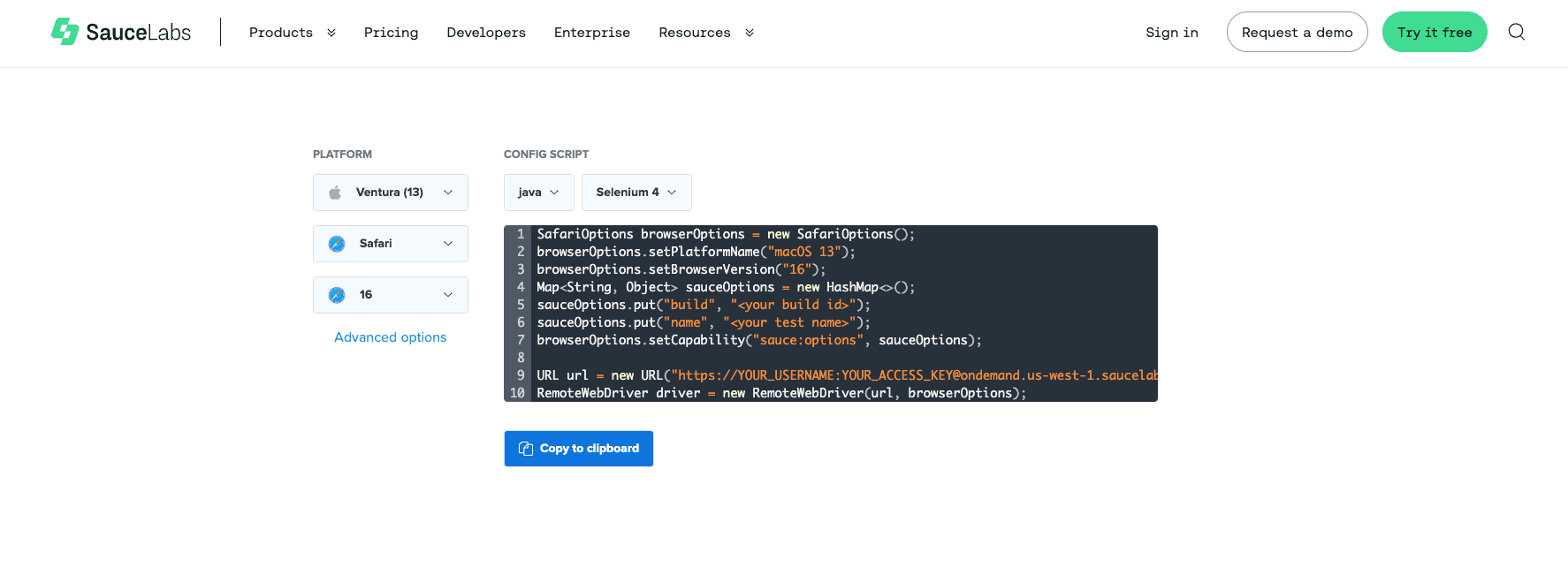Navigate to the Enterprise page
Image resolution: width=1568 pixels, height=582 pixels.
point(591,33)
